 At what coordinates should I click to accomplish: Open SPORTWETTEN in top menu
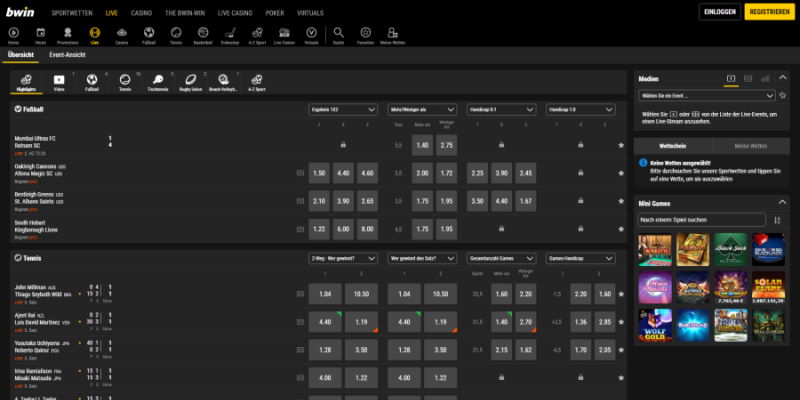pyautogui.click(x=71, y=13)
